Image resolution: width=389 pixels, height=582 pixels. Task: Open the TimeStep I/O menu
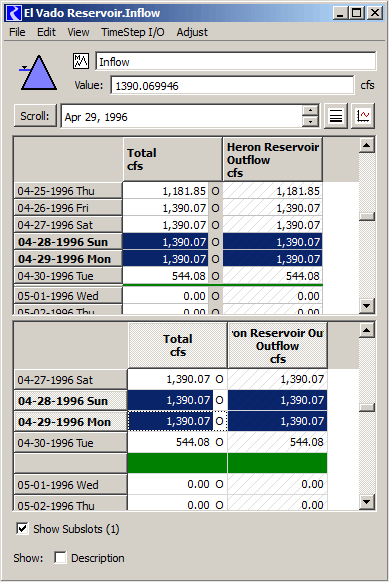[133, 32]
